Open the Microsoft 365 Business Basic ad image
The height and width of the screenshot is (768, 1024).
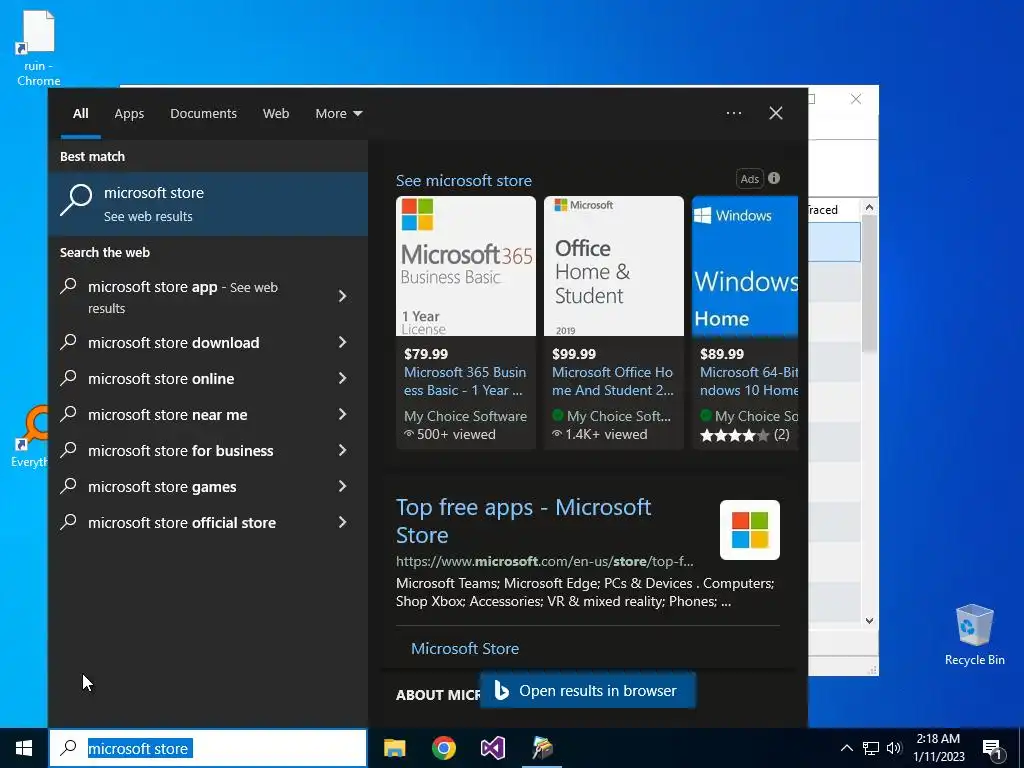click(x=466, y=266)
